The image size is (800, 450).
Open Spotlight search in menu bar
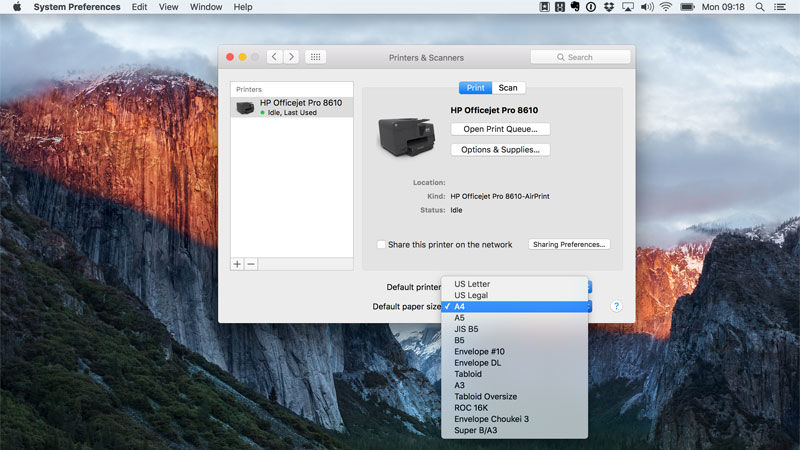(760, 7)
